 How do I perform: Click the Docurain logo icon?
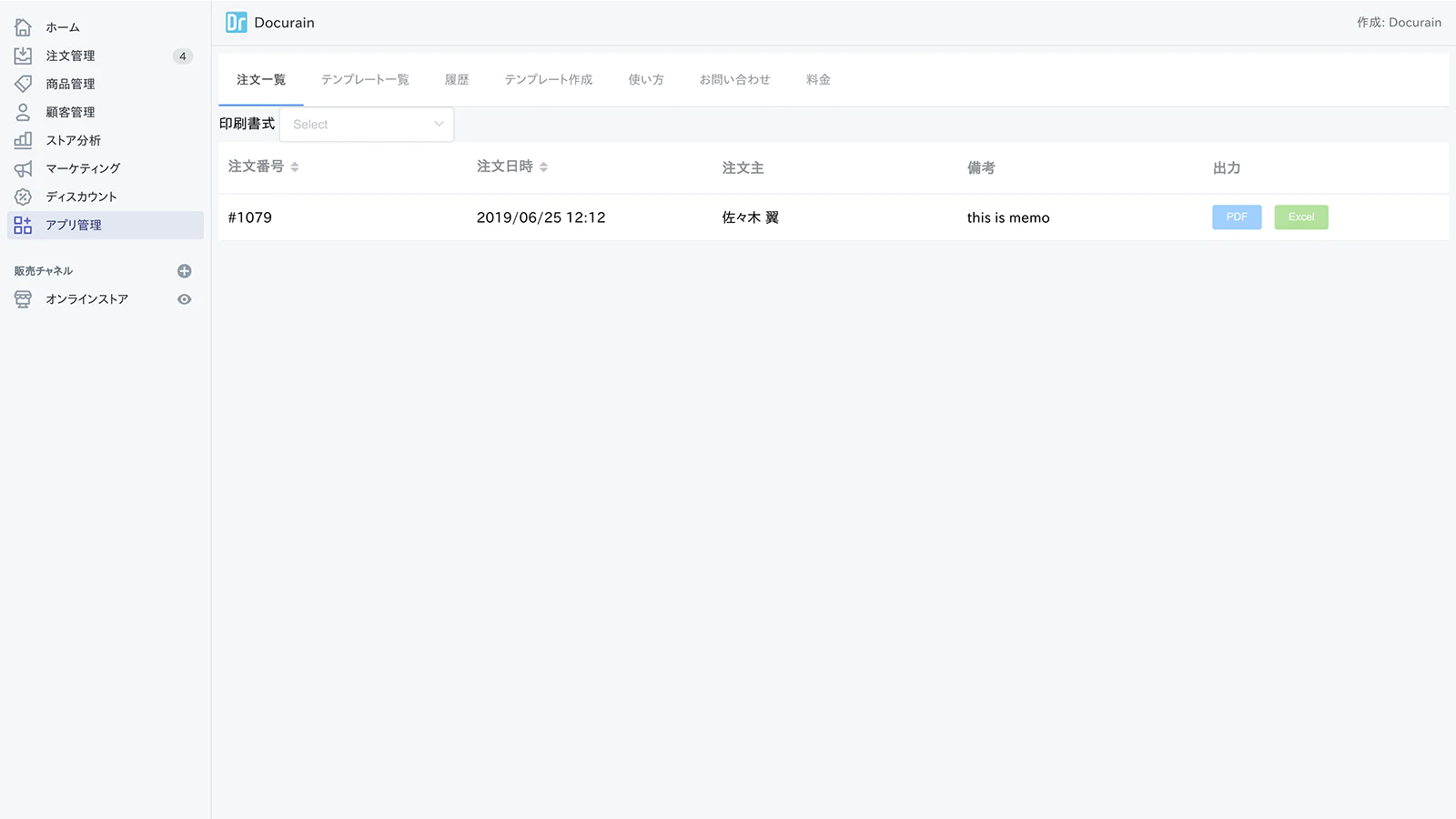237,23
